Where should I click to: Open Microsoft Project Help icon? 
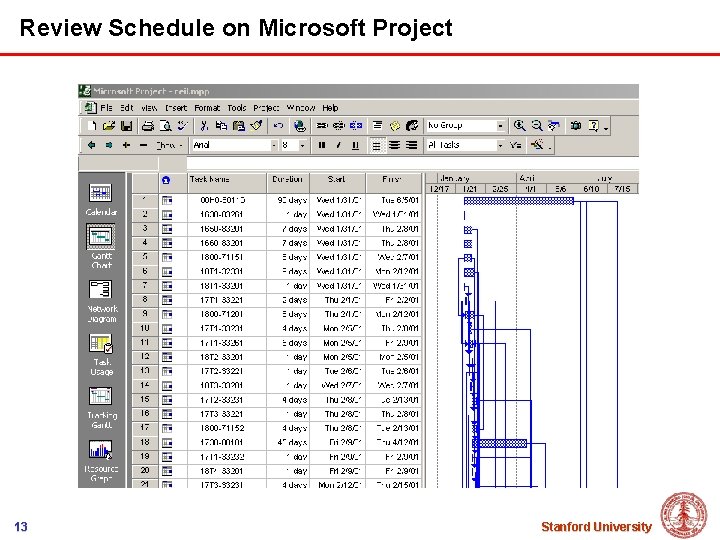(x=593, y=125)
